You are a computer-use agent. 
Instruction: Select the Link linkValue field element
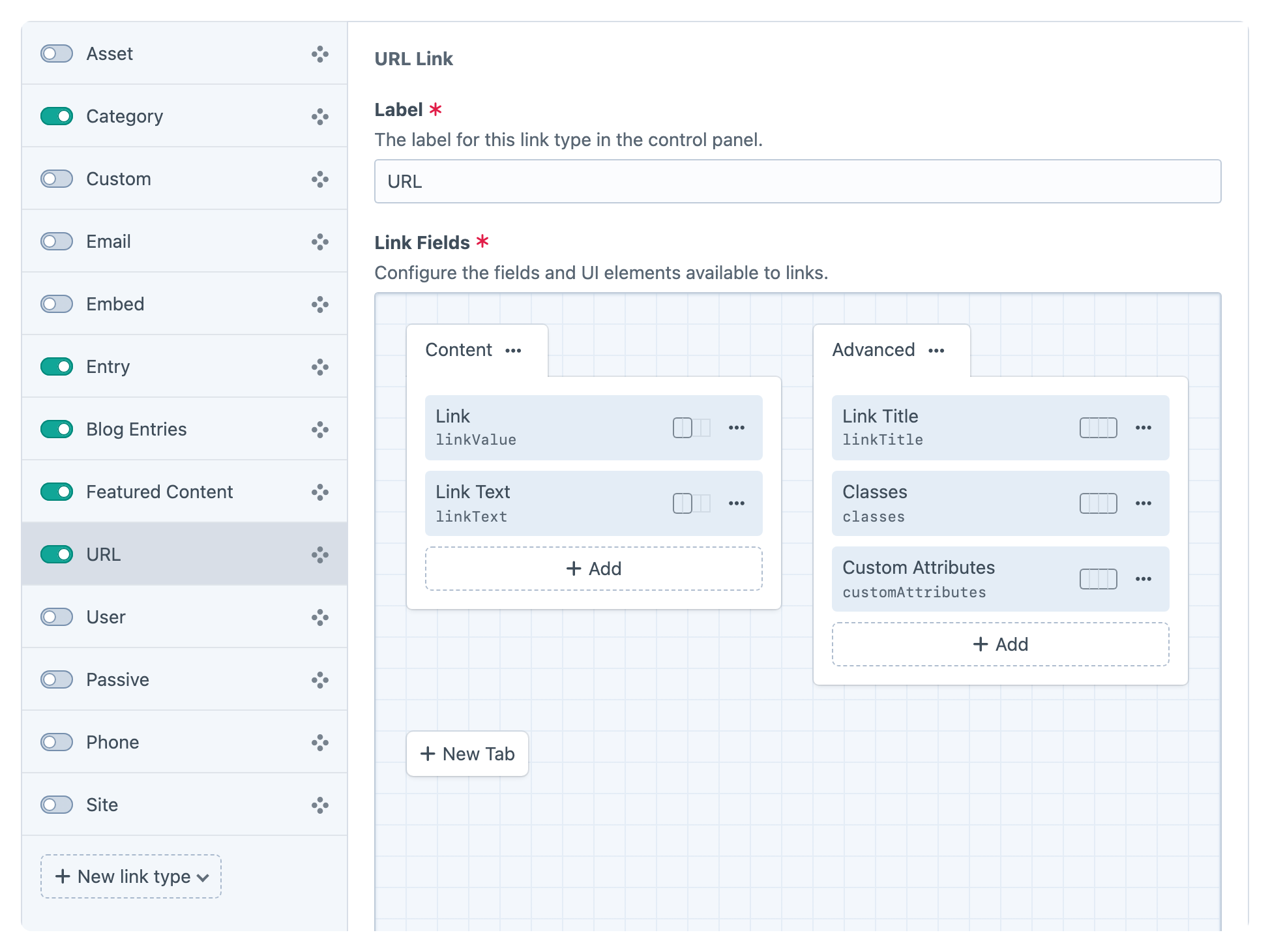[594, 428]
